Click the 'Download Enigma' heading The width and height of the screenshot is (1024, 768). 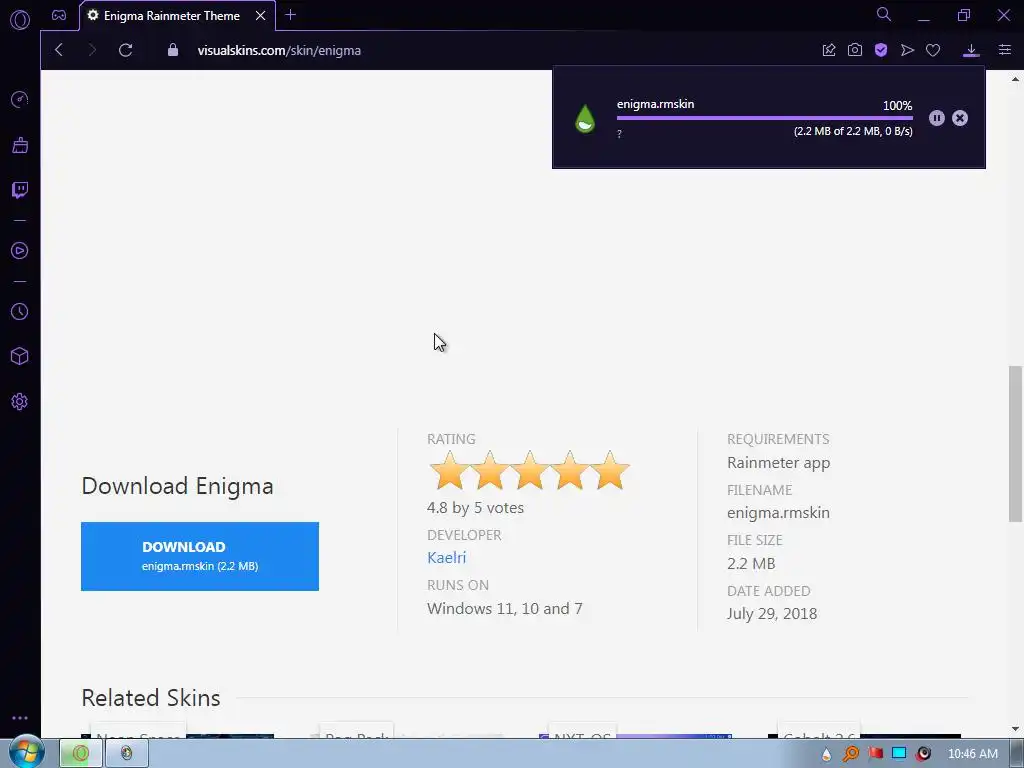tap(178, 487)
